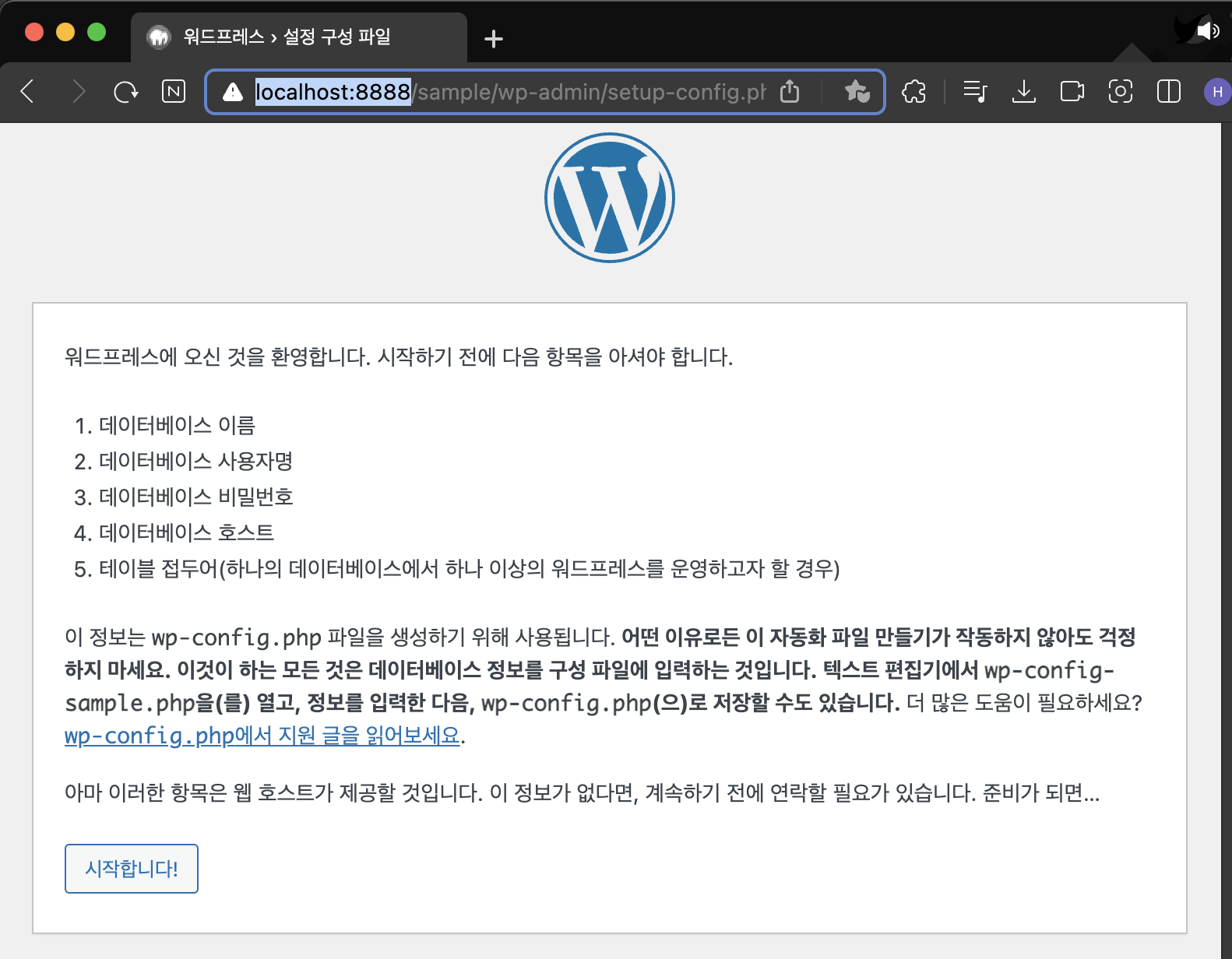The height and width of the screenshot is (959, 1232).
Task: Go back with the browser back arrow
Action: 28,92
